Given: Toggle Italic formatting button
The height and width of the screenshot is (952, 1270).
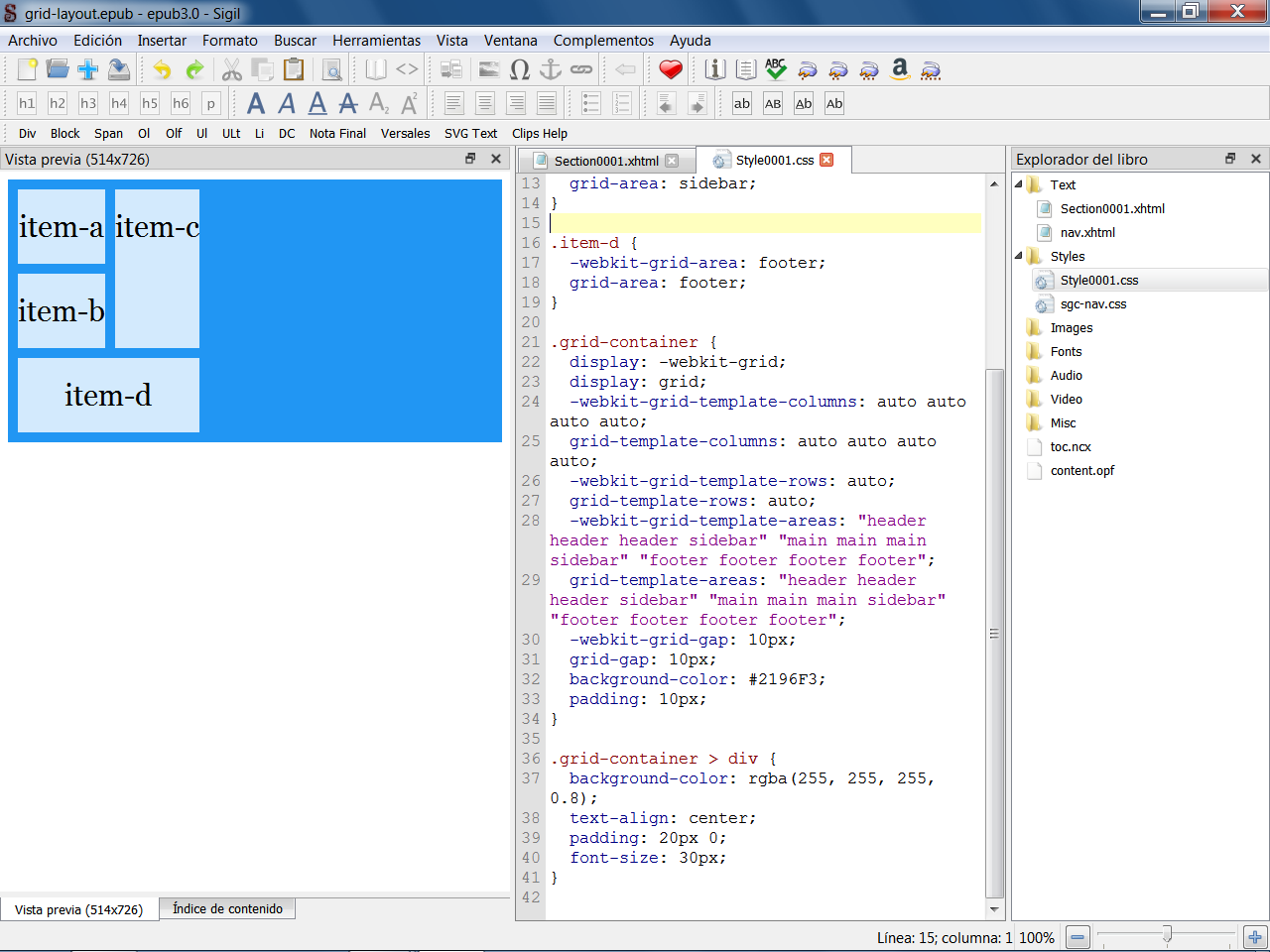Looking at the screenshot, I should click(287, 103).
